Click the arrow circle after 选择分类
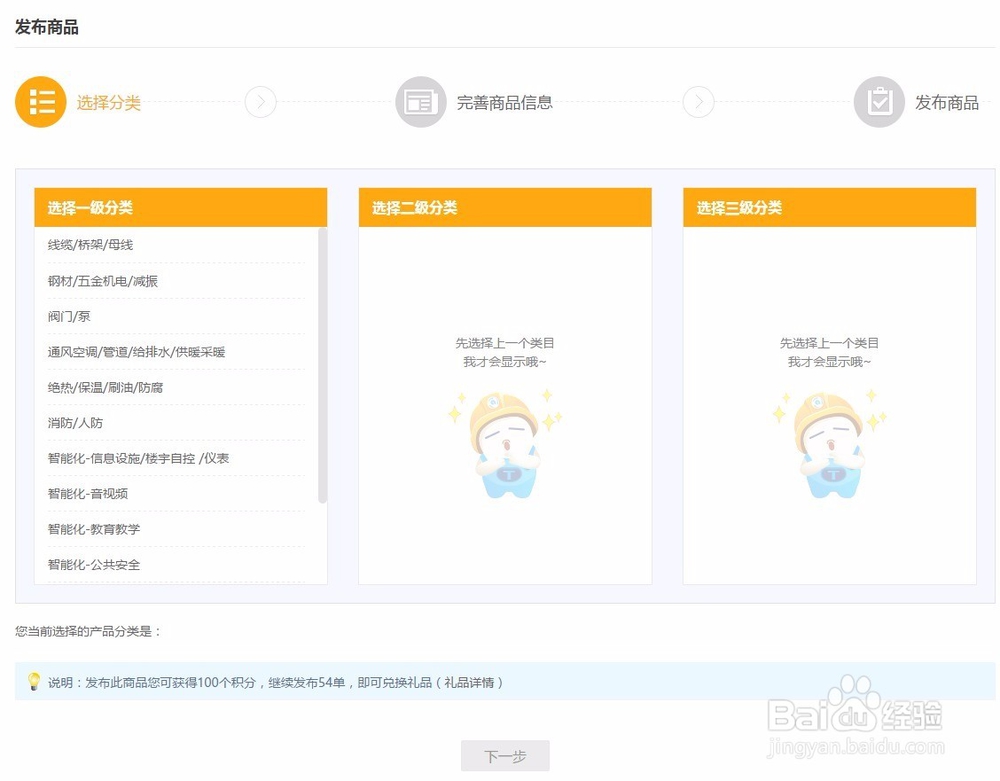This screenshot has width=1000, height=781. 260,102
